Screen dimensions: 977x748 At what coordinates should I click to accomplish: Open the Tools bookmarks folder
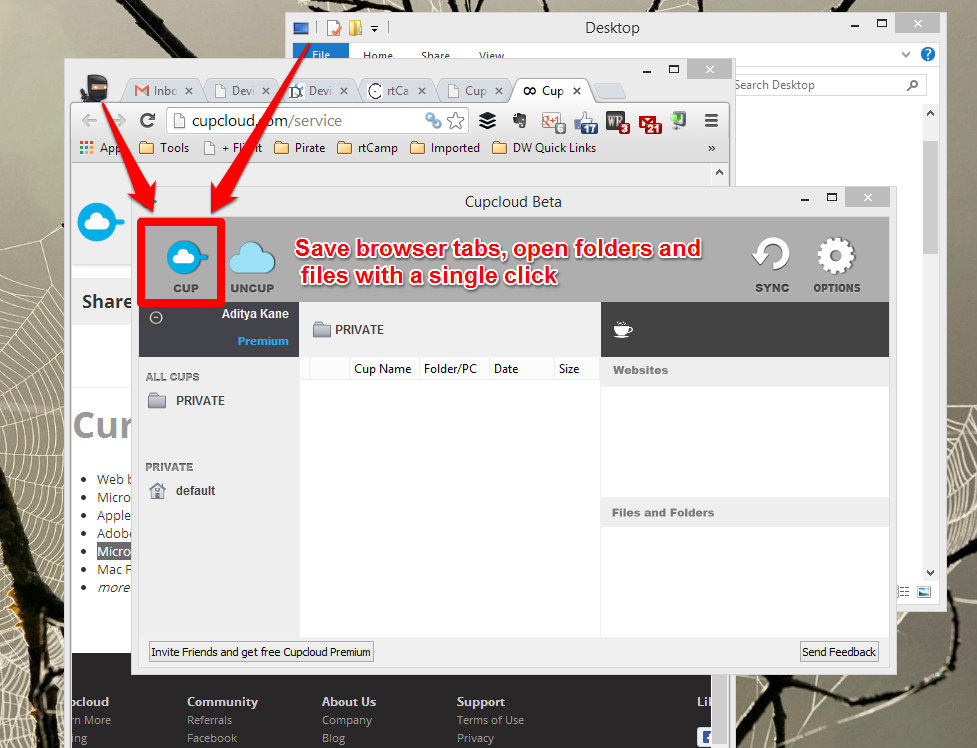164,148
